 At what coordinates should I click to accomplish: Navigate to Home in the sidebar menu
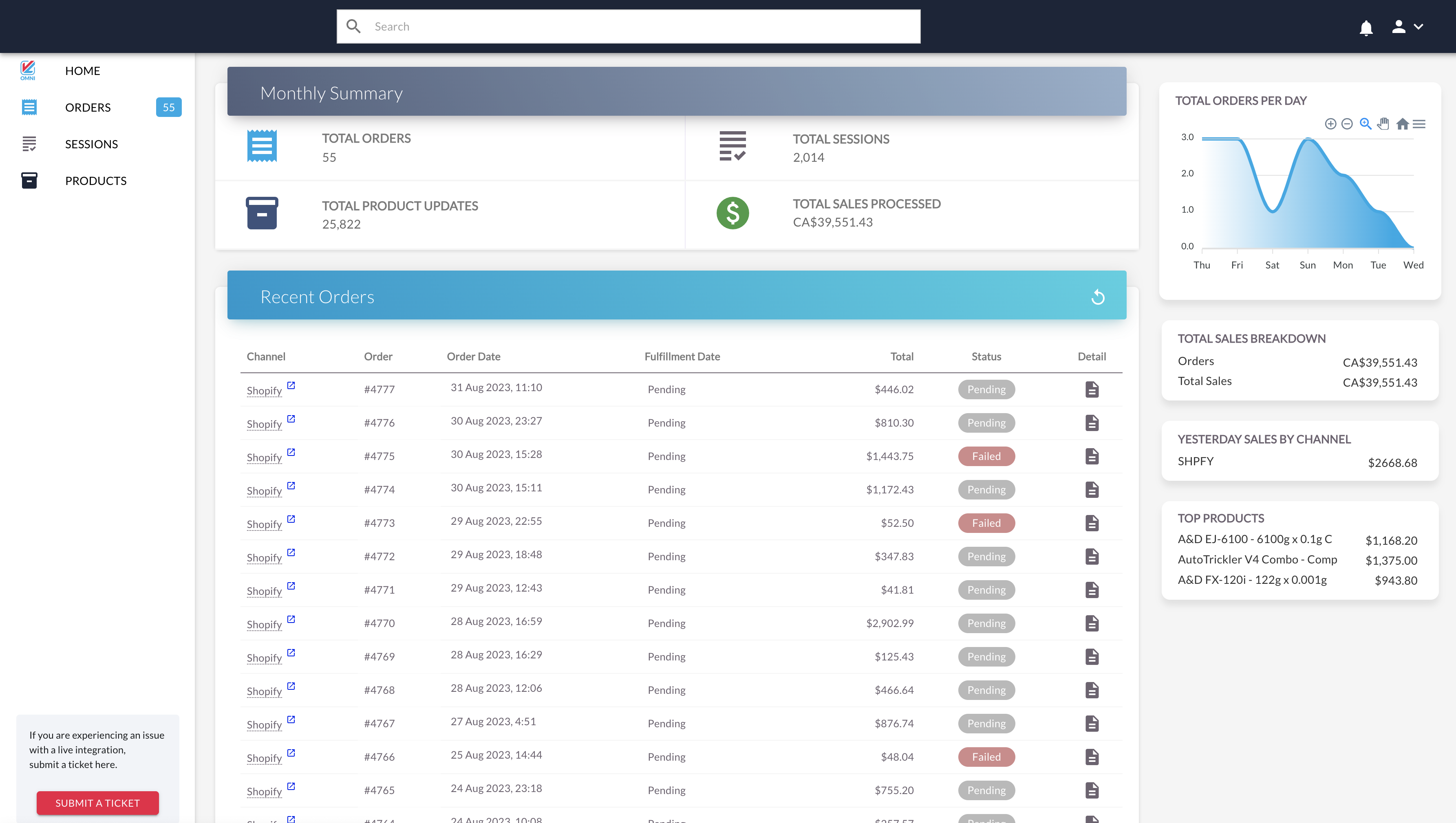(83, 70)
